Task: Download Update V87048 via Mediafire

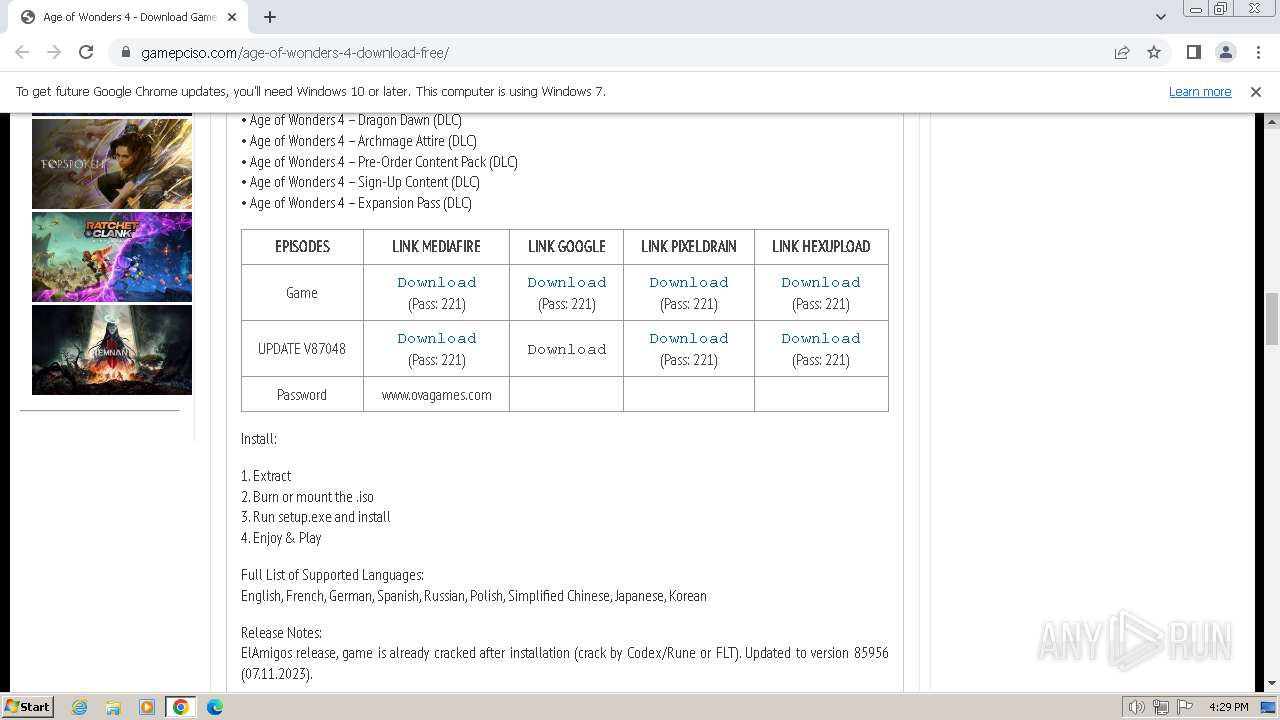Action: click(x=436, y=338)
